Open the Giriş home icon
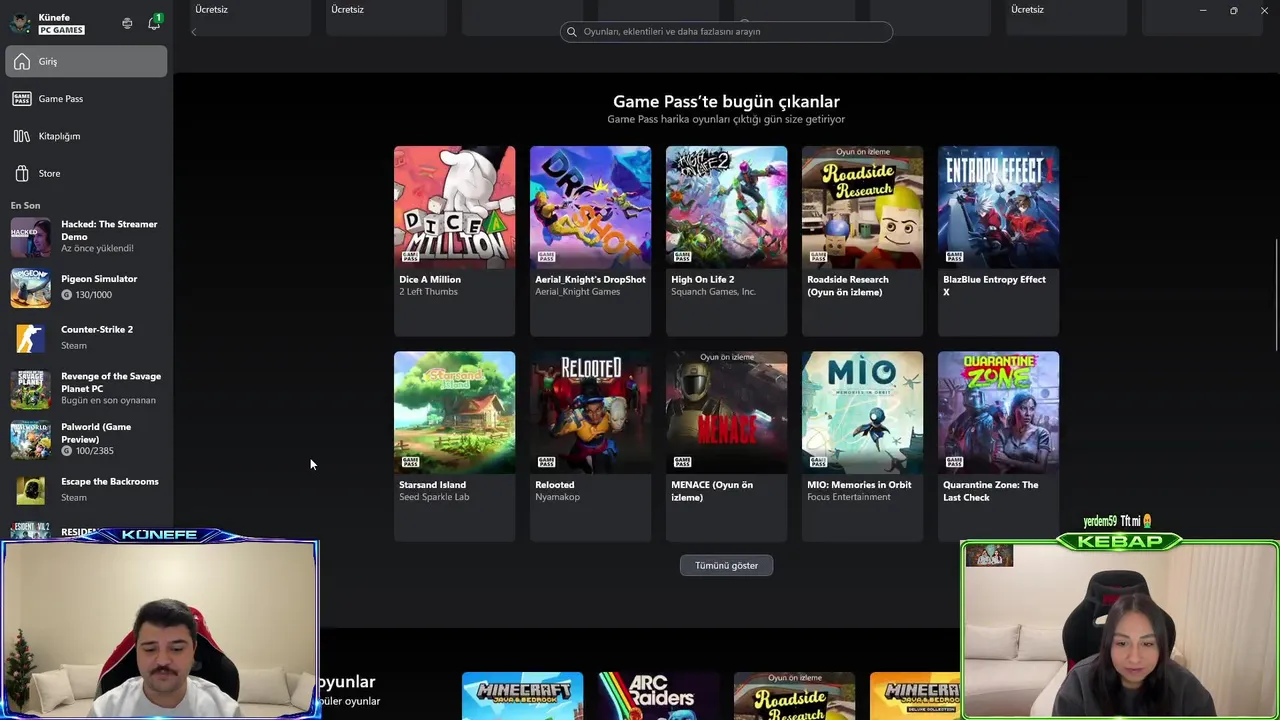This screenshot has width=1280, height=720. (22, 62)
